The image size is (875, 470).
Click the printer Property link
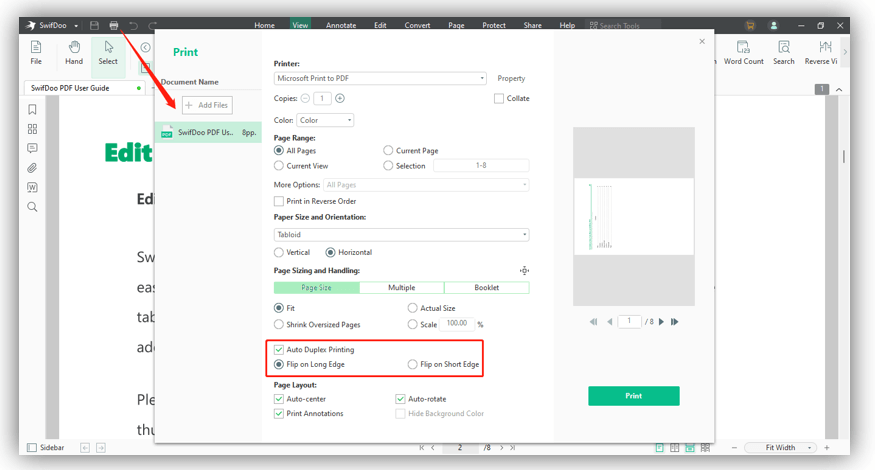tap(511, 78)
